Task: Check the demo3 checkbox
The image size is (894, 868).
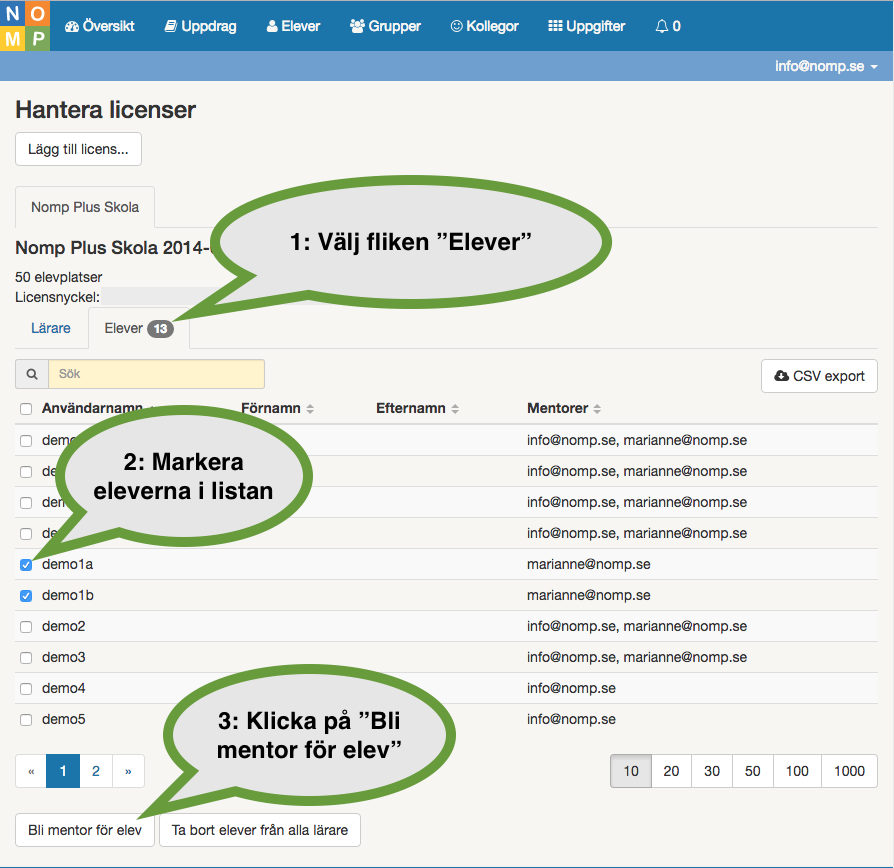Action: pos(26,658)
